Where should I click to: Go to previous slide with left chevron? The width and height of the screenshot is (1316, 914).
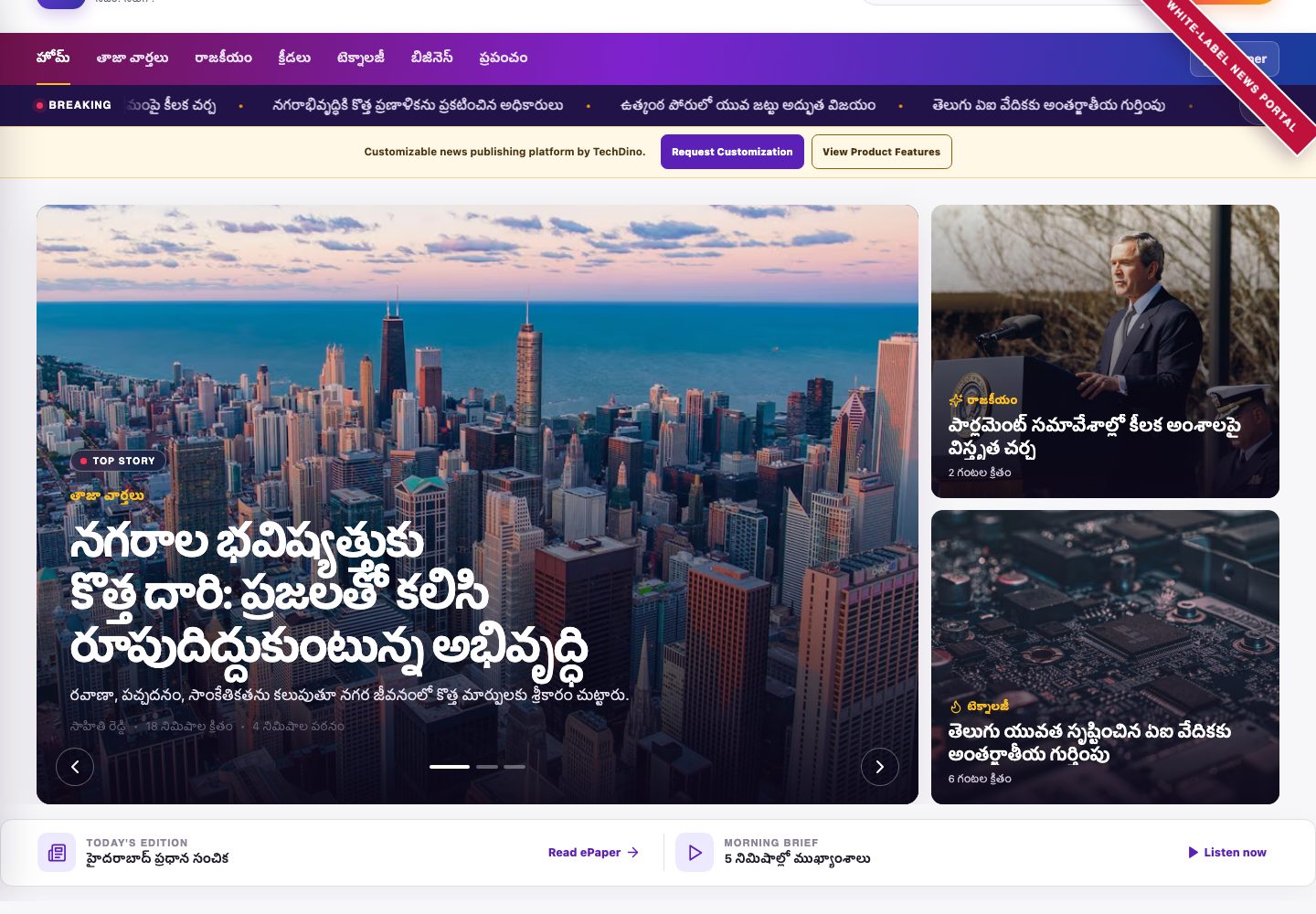tap(75, 767)
